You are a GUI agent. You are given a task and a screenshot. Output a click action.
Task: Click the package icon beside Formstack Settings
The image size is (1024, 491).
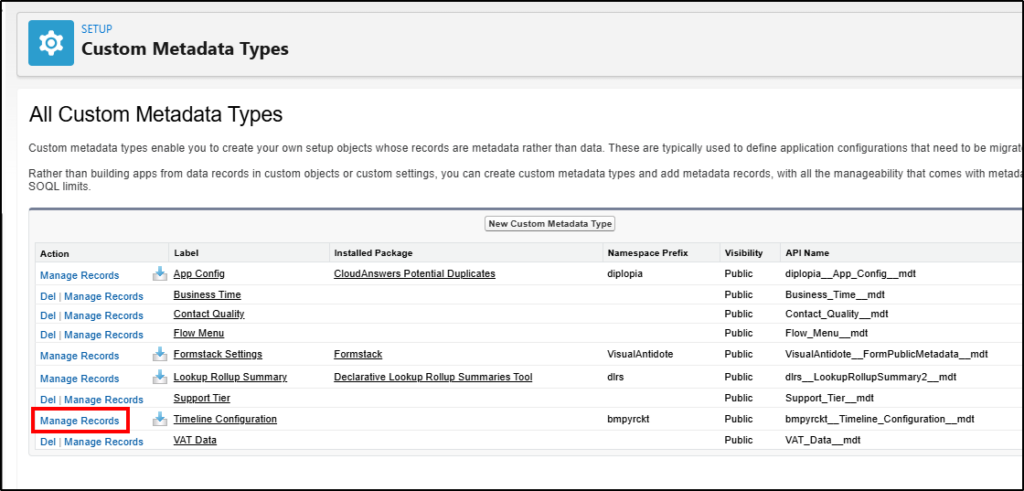point(160,355)
